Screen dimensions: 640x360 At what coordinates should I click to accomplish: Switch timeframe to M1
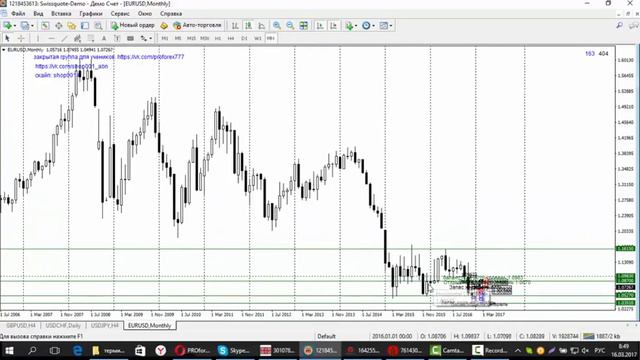pyautogui.click(x=164, y=38)
